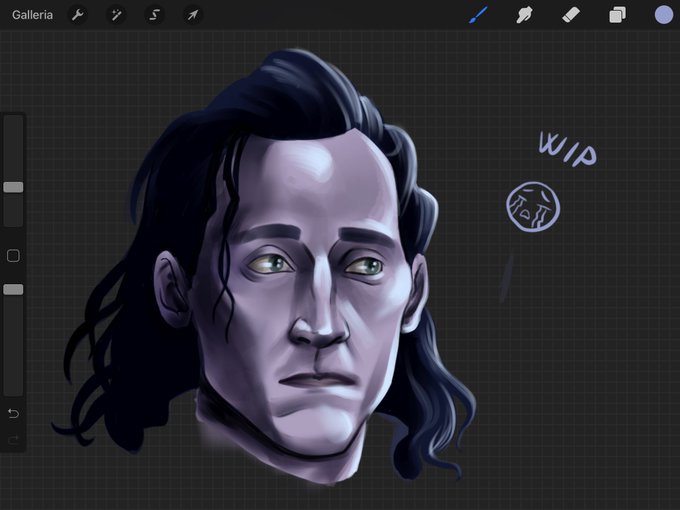The width and height of the screenshot is (680, 510).
Task: Activate the Transform arrow tool
Action: coord(192,15)
